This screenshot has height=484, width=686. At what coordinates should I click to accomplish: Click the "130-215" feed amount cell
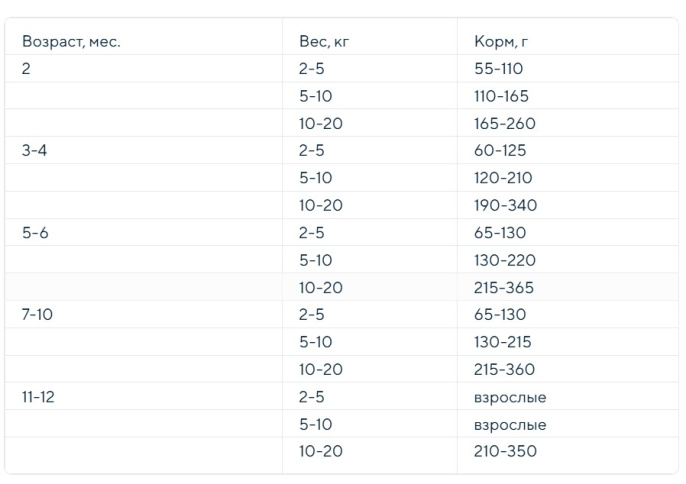[502, 342]
